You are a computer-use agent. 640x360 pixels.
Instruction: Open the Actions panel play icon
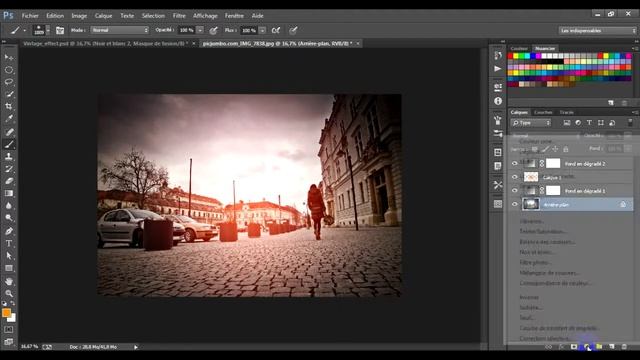[x=498, y=69]
